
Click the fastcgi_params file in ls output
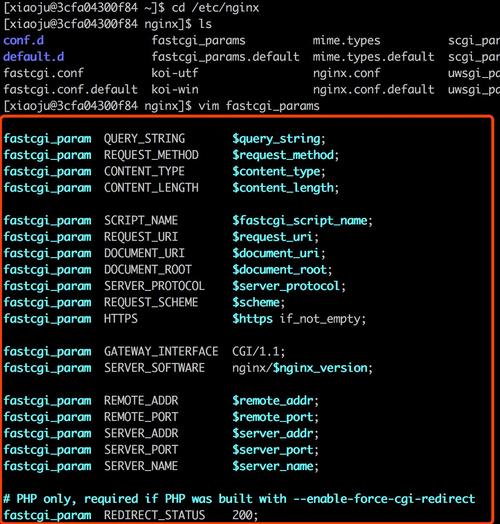pyautogui.click(x=199, y=41)
